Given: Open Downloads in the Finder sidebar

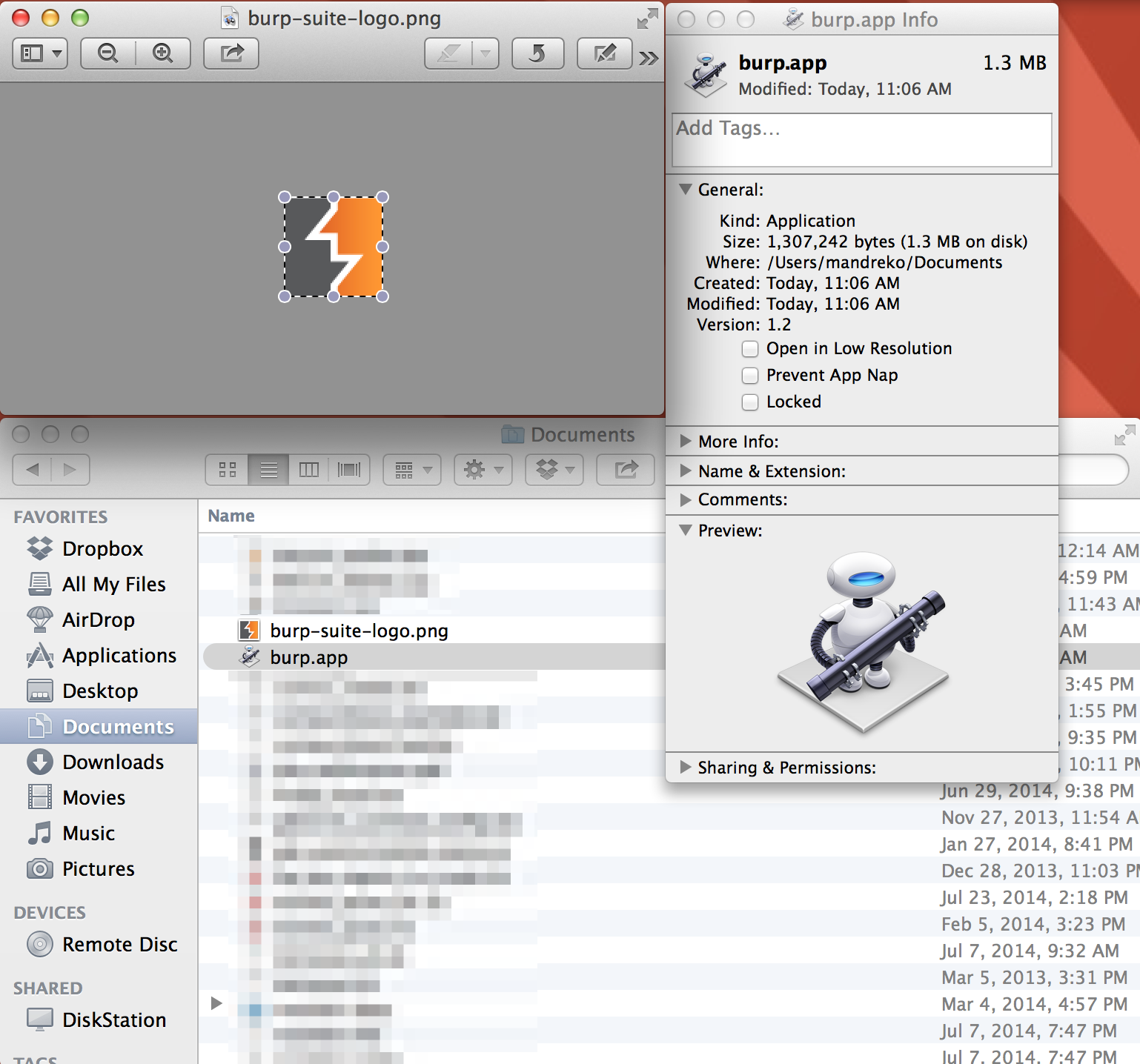Looking at the screenshot, I should (x=113, y=762).
